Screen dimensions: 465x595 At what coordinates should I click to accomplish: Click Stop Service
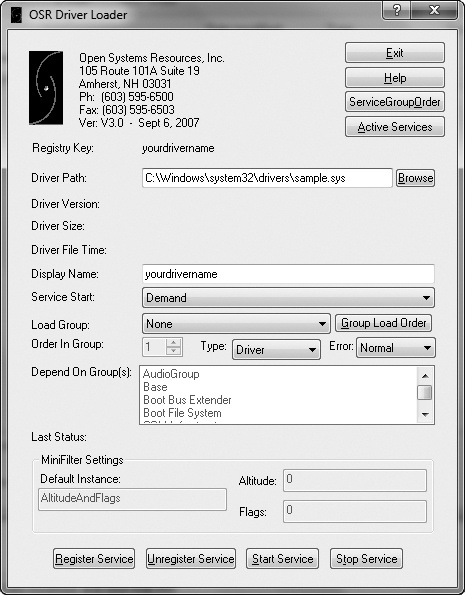point(366,559)
